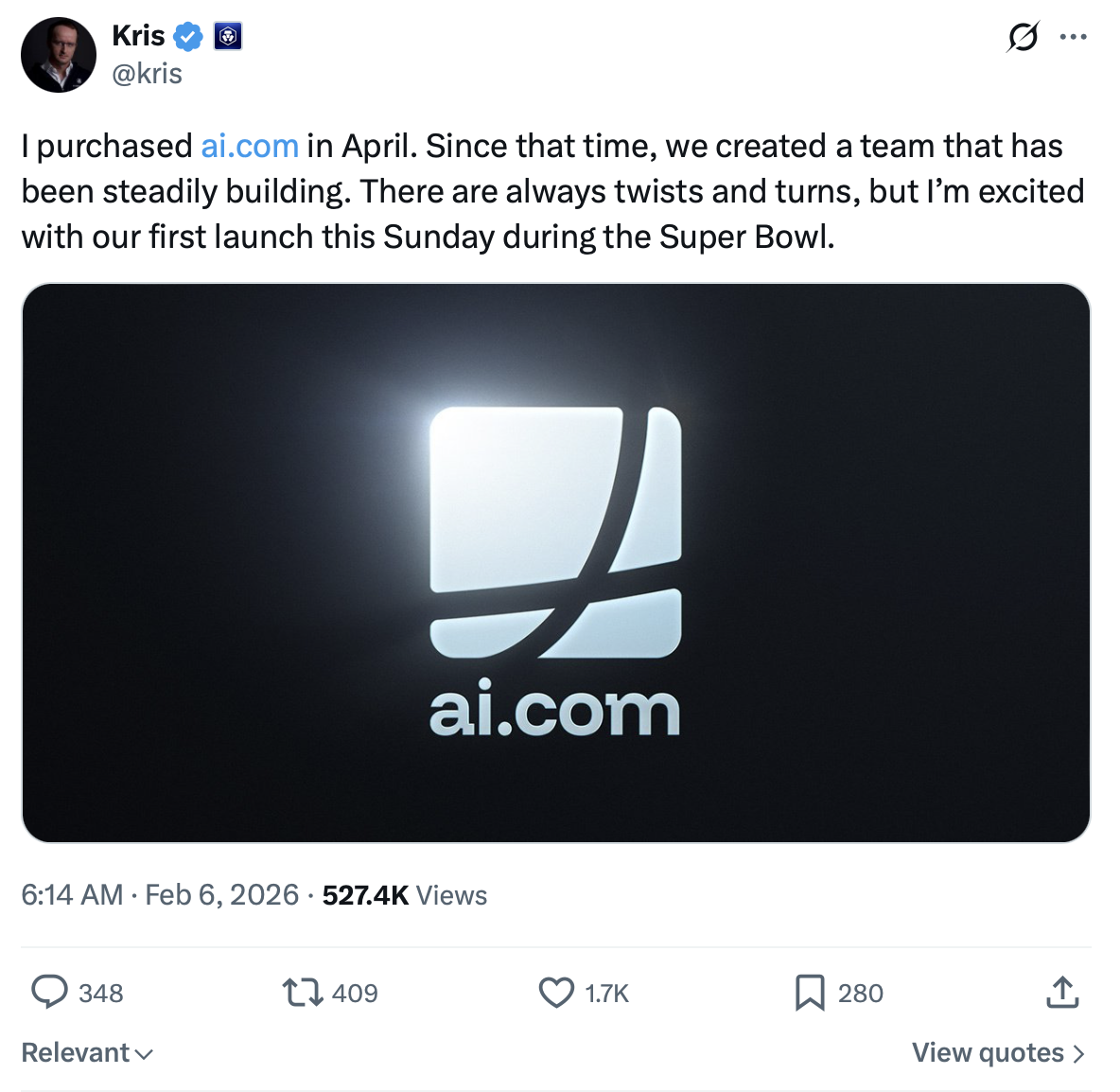Click the @kris username handle
Screen dimensions: 1120x1092
147,73
